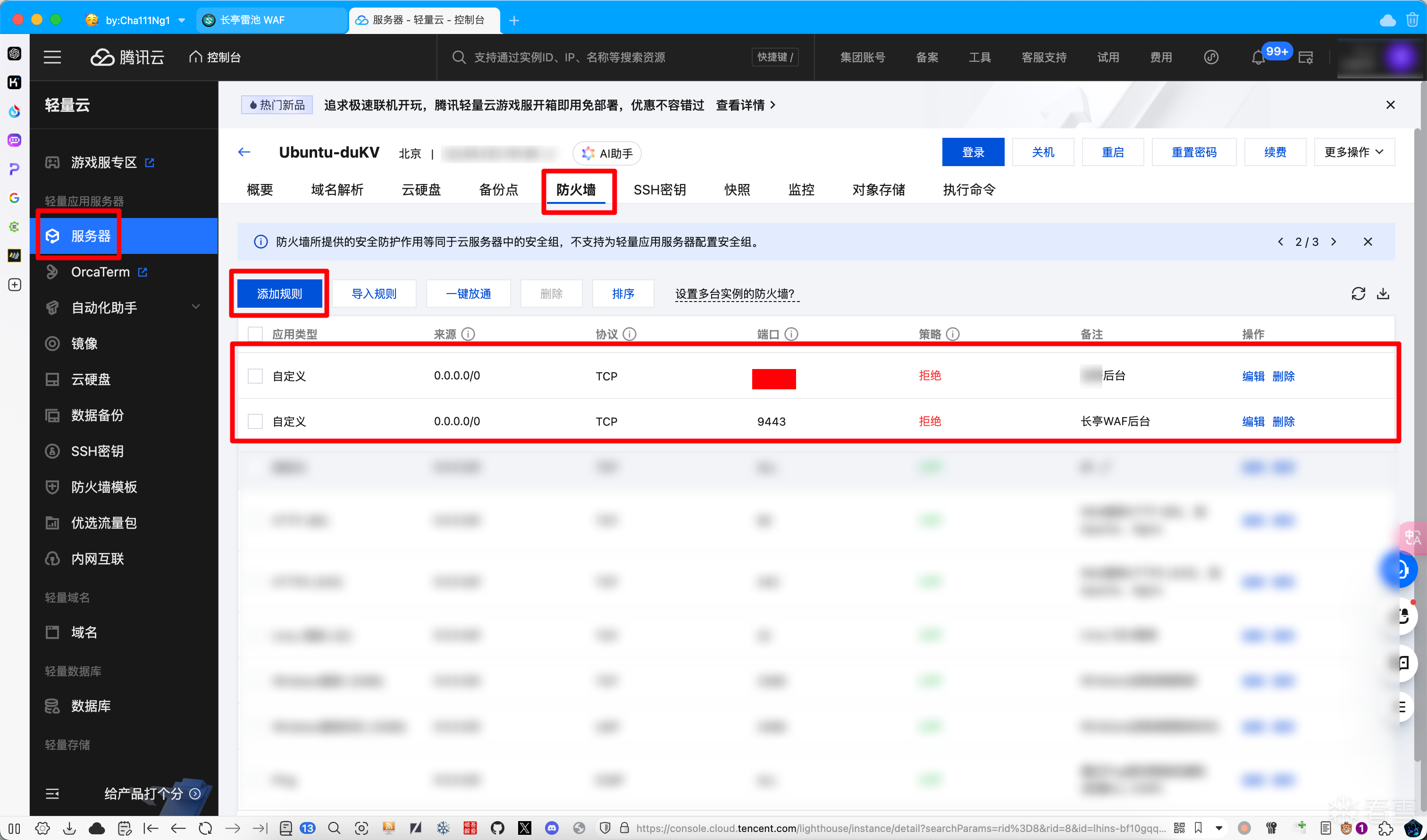Open the browser extensions puzzle icon
Image resolution: width=1427 pixels, height=840 pixels.
point(1385,828)
